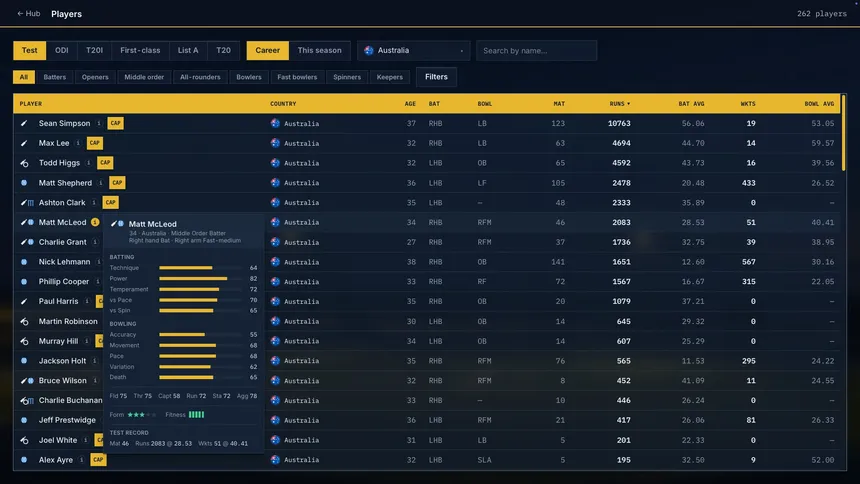
Task: Open Jackson Holt player name
Action: pos(62,361)
